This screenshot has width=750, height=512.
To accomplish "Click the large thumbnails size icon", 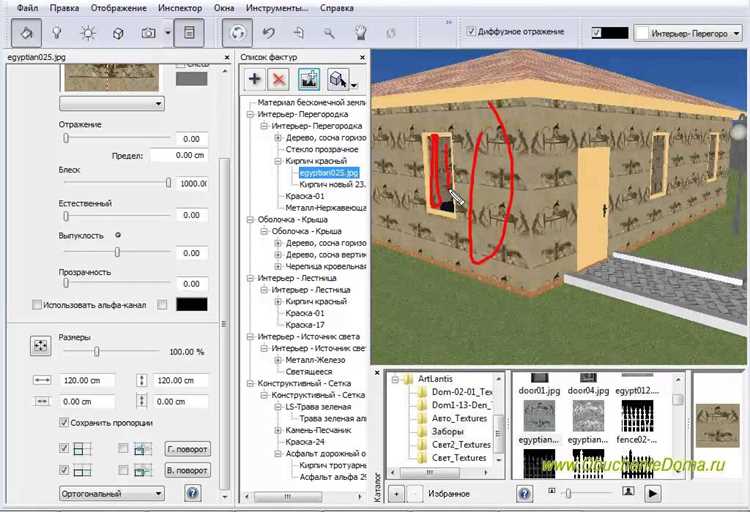I will (628, 491).
